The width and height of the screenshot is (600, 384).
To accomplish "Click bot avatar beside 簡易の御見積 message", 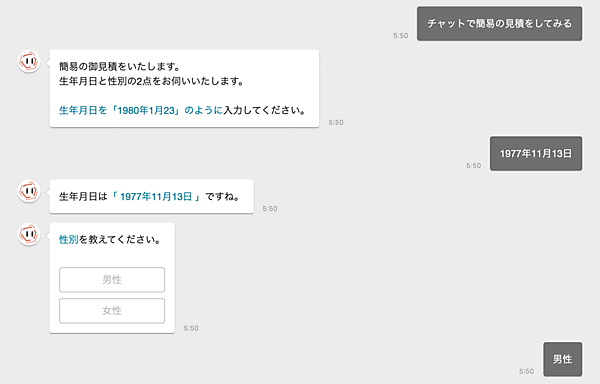I will [29, 61].
